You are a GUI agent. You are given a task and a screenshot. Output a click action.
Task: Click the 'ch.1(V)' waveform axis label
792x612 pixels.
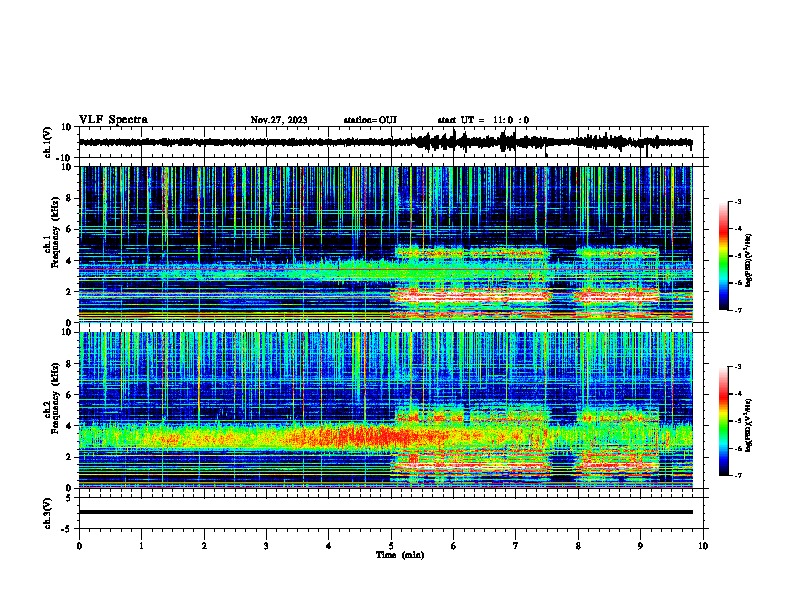pyautogui.click(x=48, y=142)
